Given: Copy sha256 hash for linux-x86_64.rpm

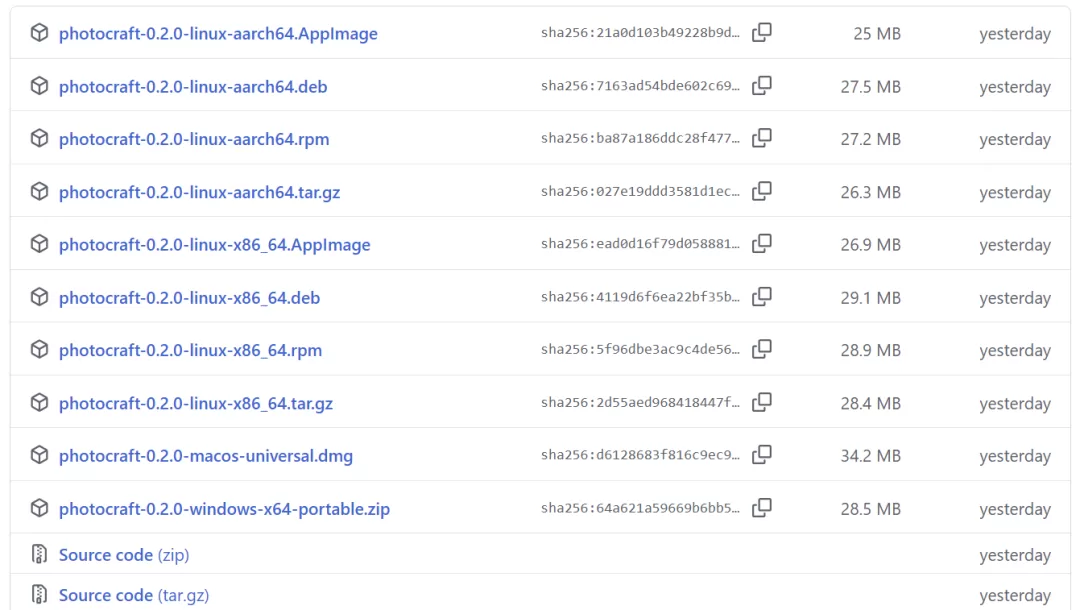Looking at the screenshot, I should [x=762, y=349].
